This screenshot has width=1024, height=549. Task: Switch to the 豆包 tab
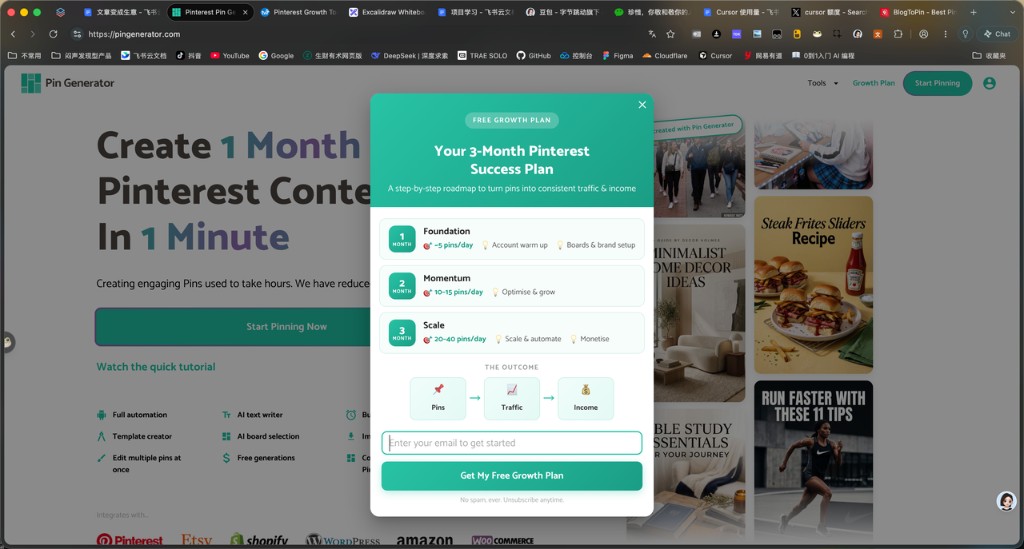[563, 12]
